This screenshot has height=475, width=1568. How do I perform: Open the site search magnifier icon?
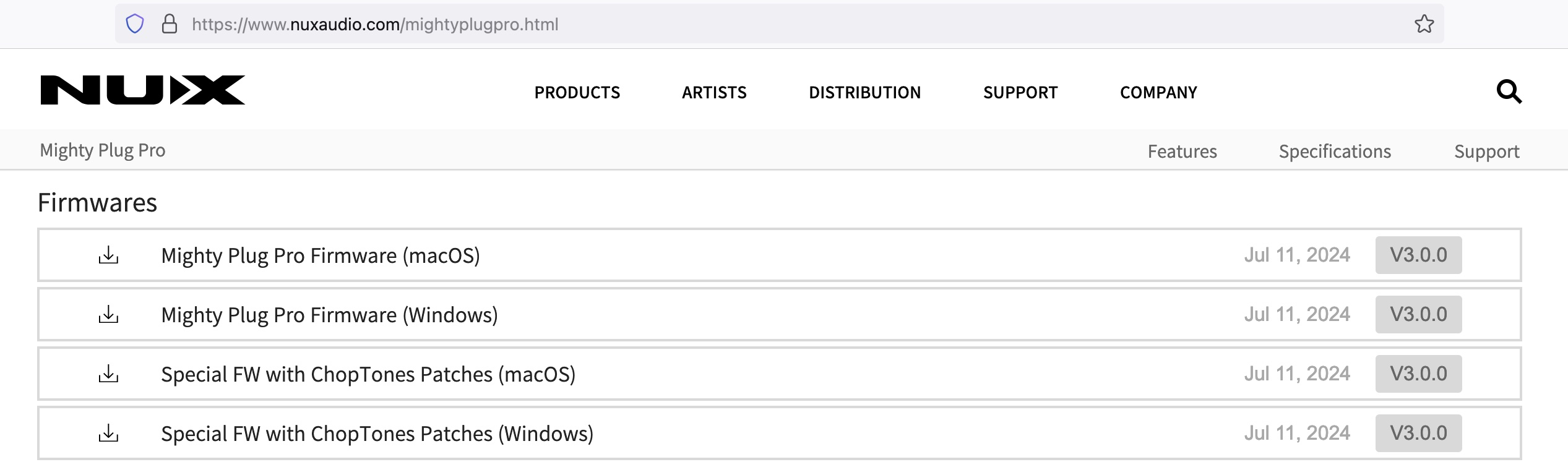pyautogui.click(x=1509, y=92)
